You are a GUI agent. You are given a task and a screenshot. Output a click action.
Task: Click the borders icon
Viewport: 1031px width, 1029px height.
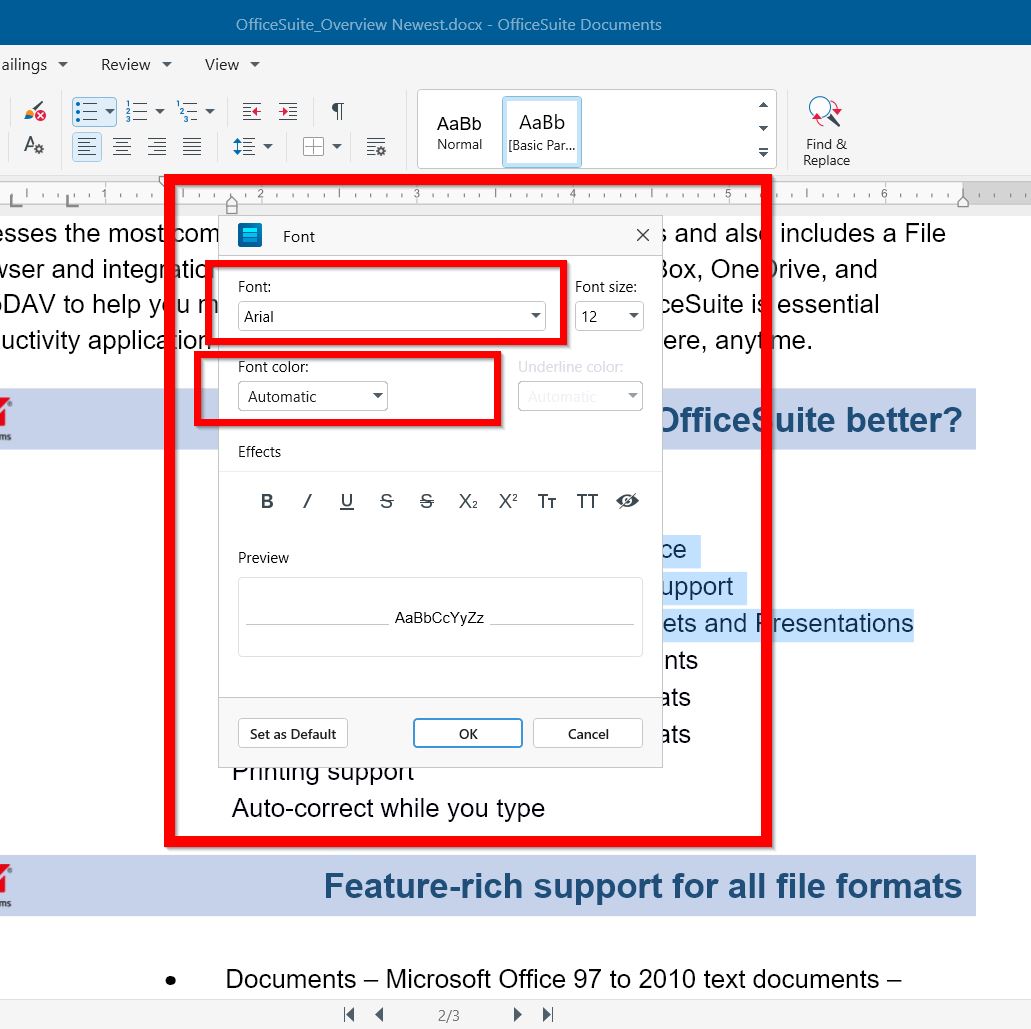(313, 146)
